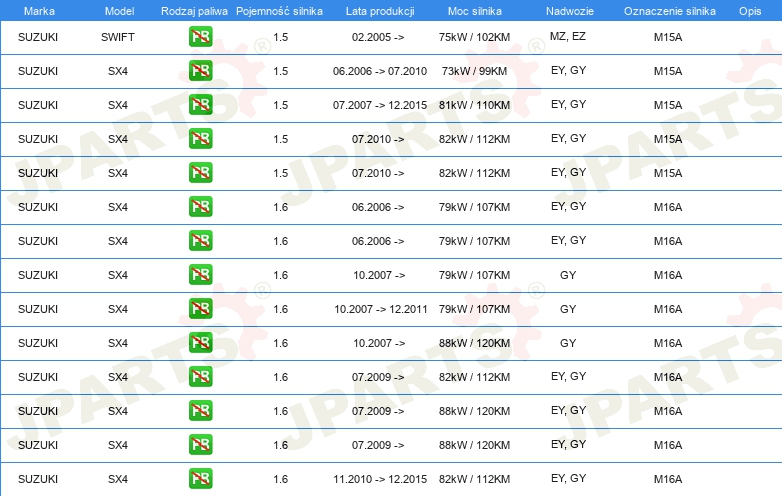Click the Oznaczenie silnika column header

(x=670, y=11)
